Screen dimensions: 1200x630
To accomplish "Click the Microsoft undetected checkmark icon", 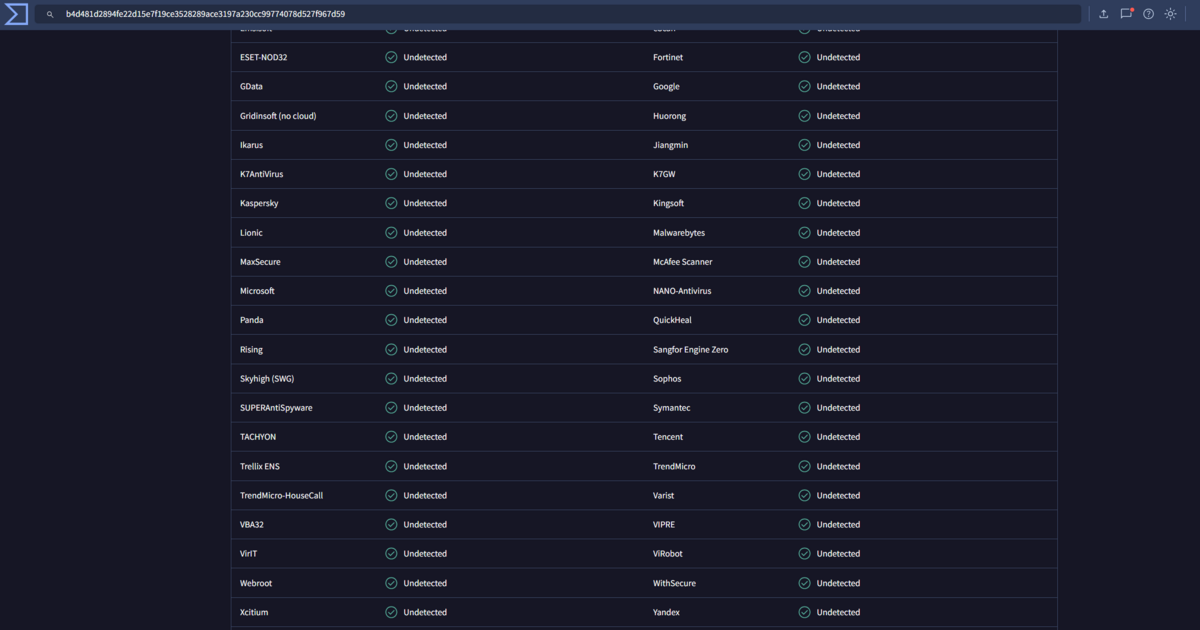I will pos(391,291).
